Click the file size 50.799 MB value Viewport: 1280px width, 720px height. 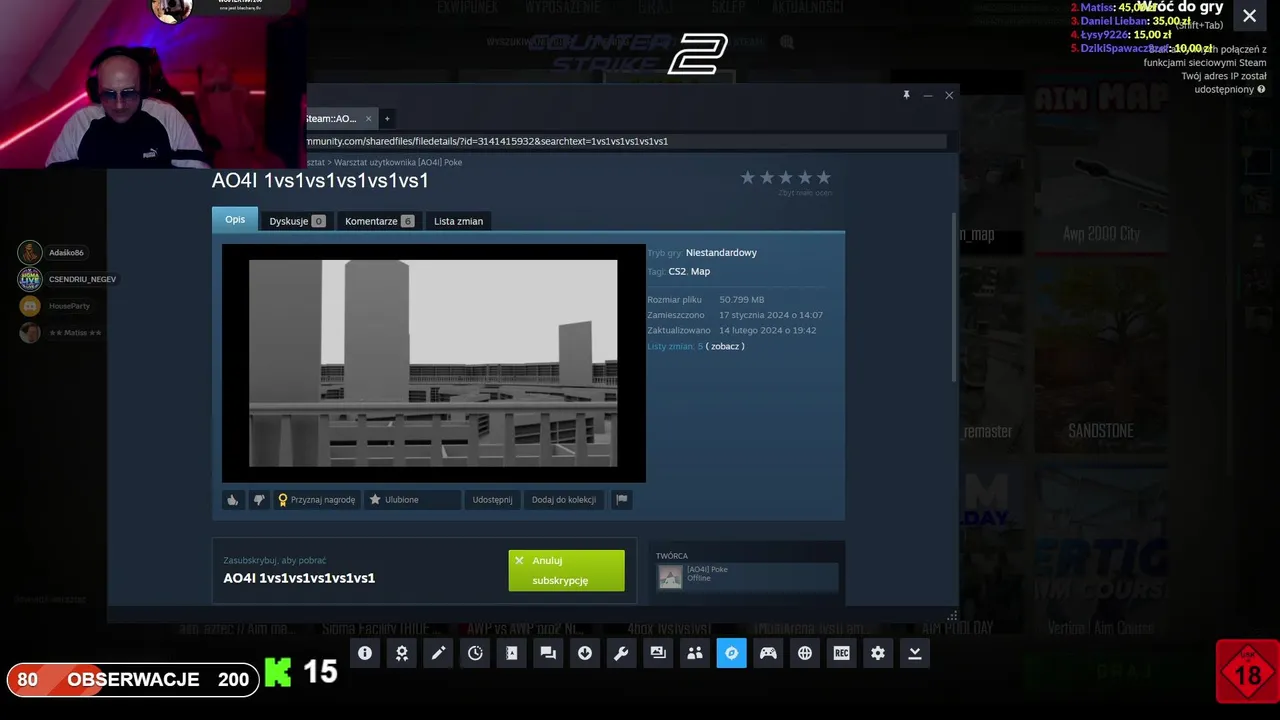[x=741, y=300]
